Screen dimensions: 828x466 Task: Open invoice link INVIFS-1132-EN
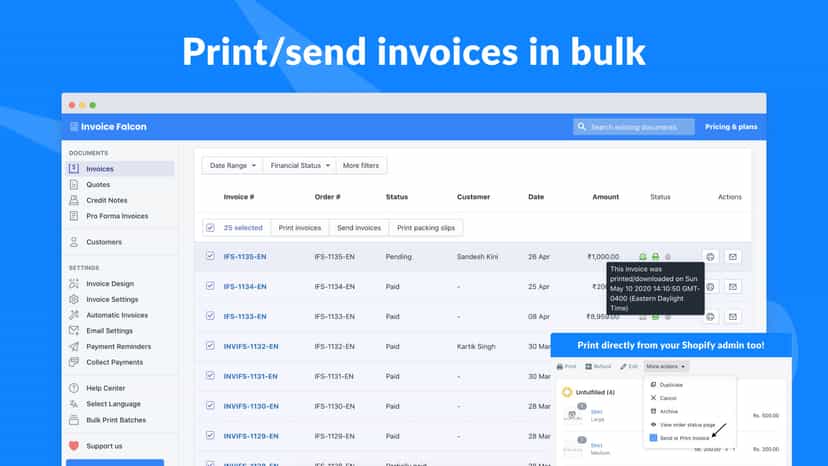pyautogui.click(x=251, y=347)
